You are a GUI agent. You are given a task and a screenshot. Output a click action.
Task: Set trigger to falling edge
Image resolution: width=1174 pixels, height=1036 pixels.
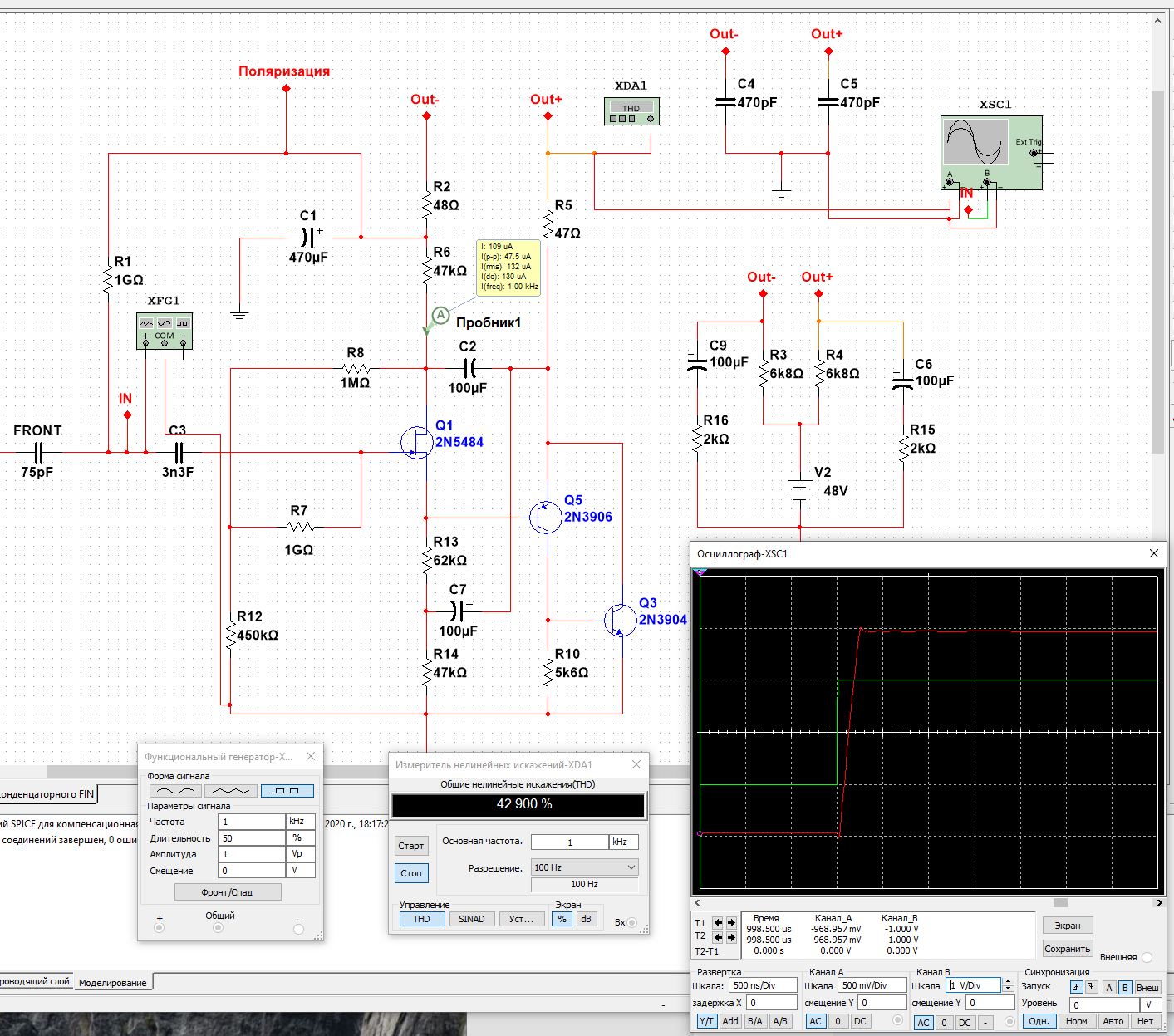pos(1091,987)
